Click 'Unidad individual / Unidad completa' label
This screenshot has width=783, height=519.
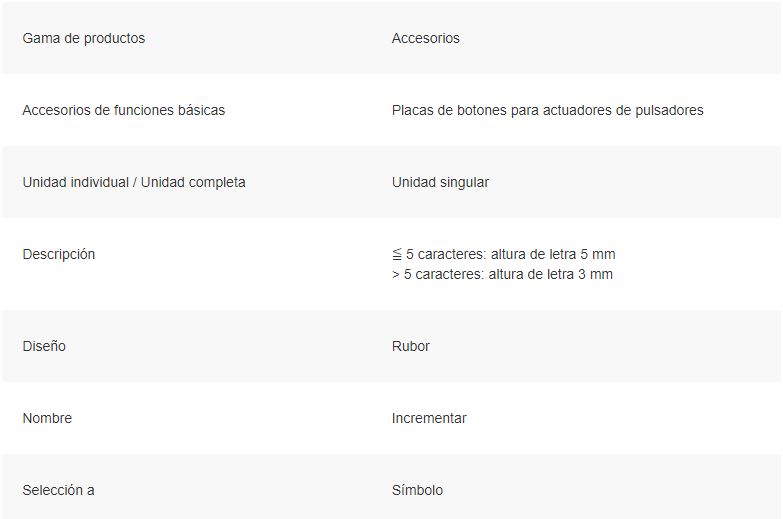tap(134, 182)
